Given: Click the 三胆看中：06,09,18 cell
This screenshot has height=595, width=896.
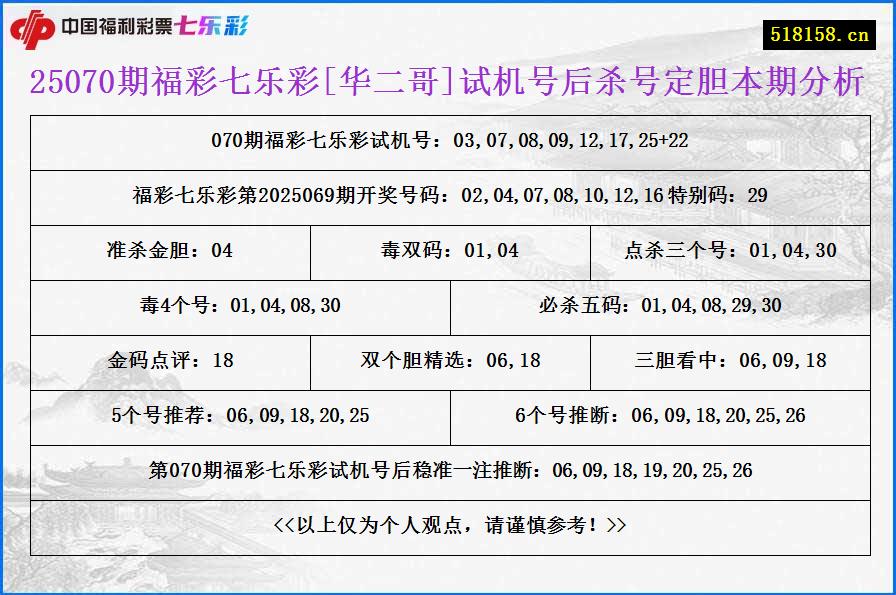Looking at the screenshot, I should pos(729,362).
